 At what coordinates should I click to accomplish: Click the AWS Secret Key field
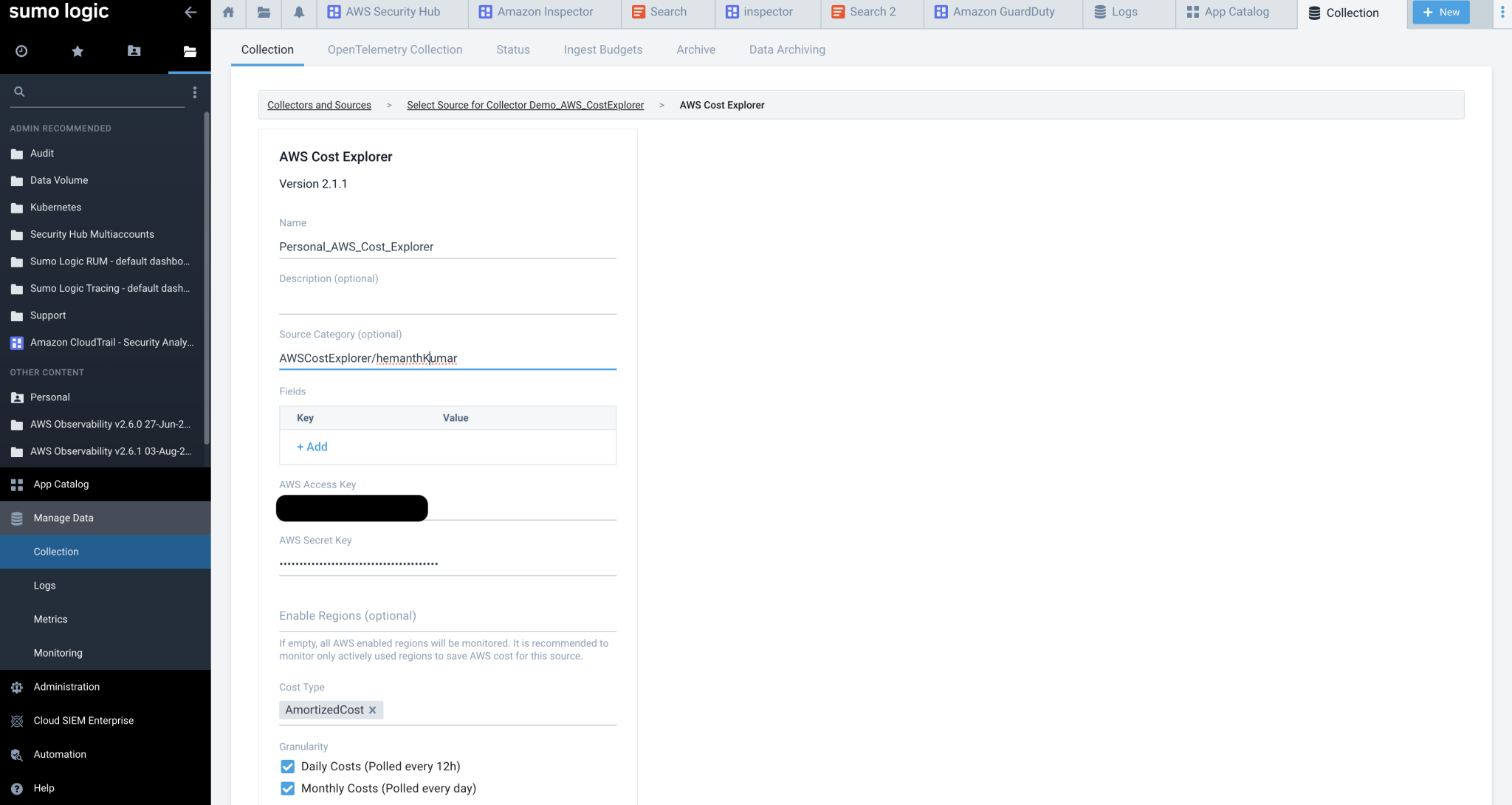point(447,563)
